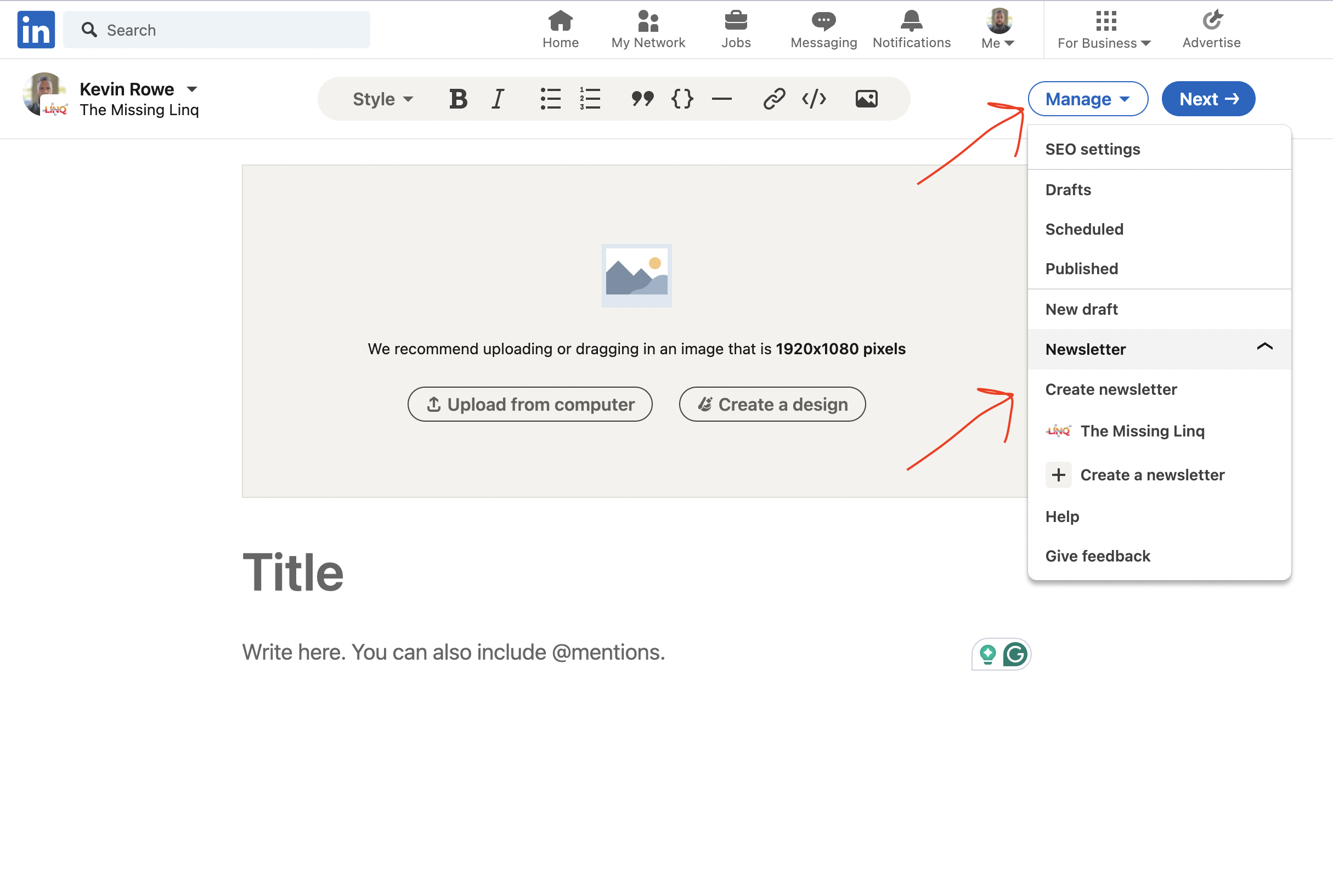Click the blockquote icon

(640, 98)
